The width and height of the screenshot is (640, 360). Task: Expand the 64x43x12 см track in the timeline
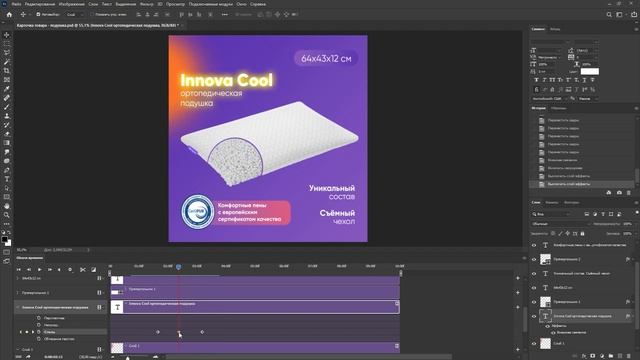click(x=18, y=278)
